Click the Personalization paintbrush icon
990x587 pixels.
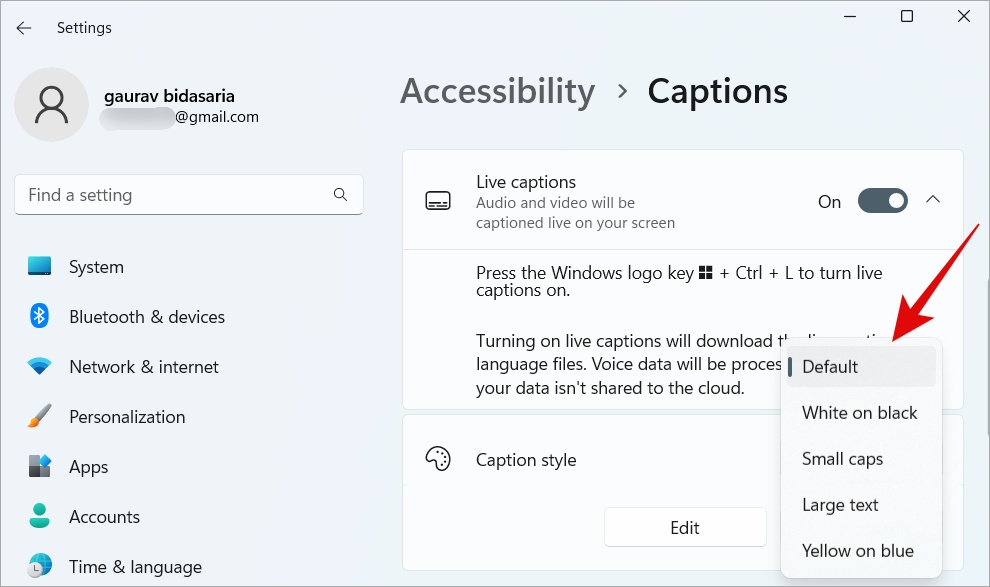click(x=39, y=416)
